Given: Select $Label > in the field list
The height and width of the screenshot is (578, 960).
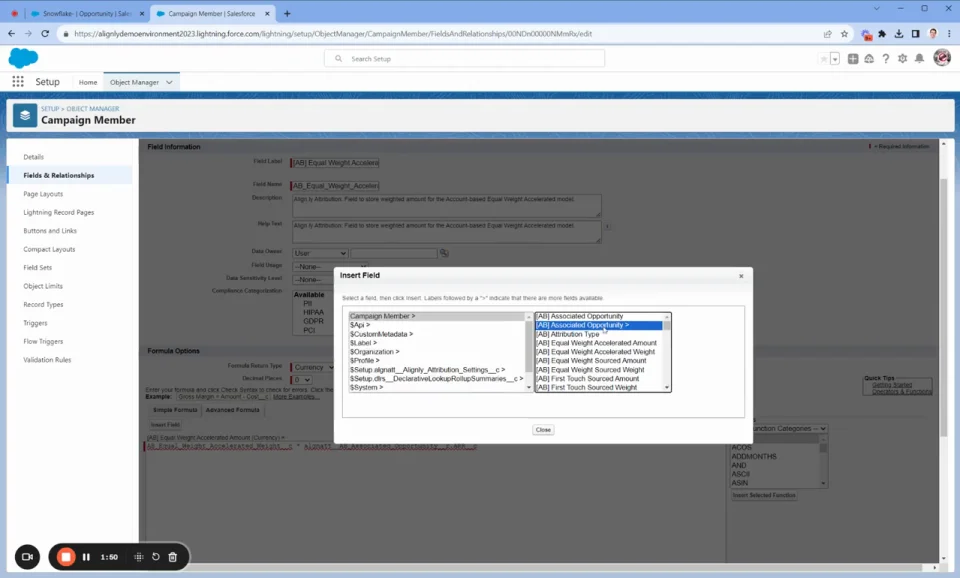Looking at the screenshot, I should tap(437, 343).
